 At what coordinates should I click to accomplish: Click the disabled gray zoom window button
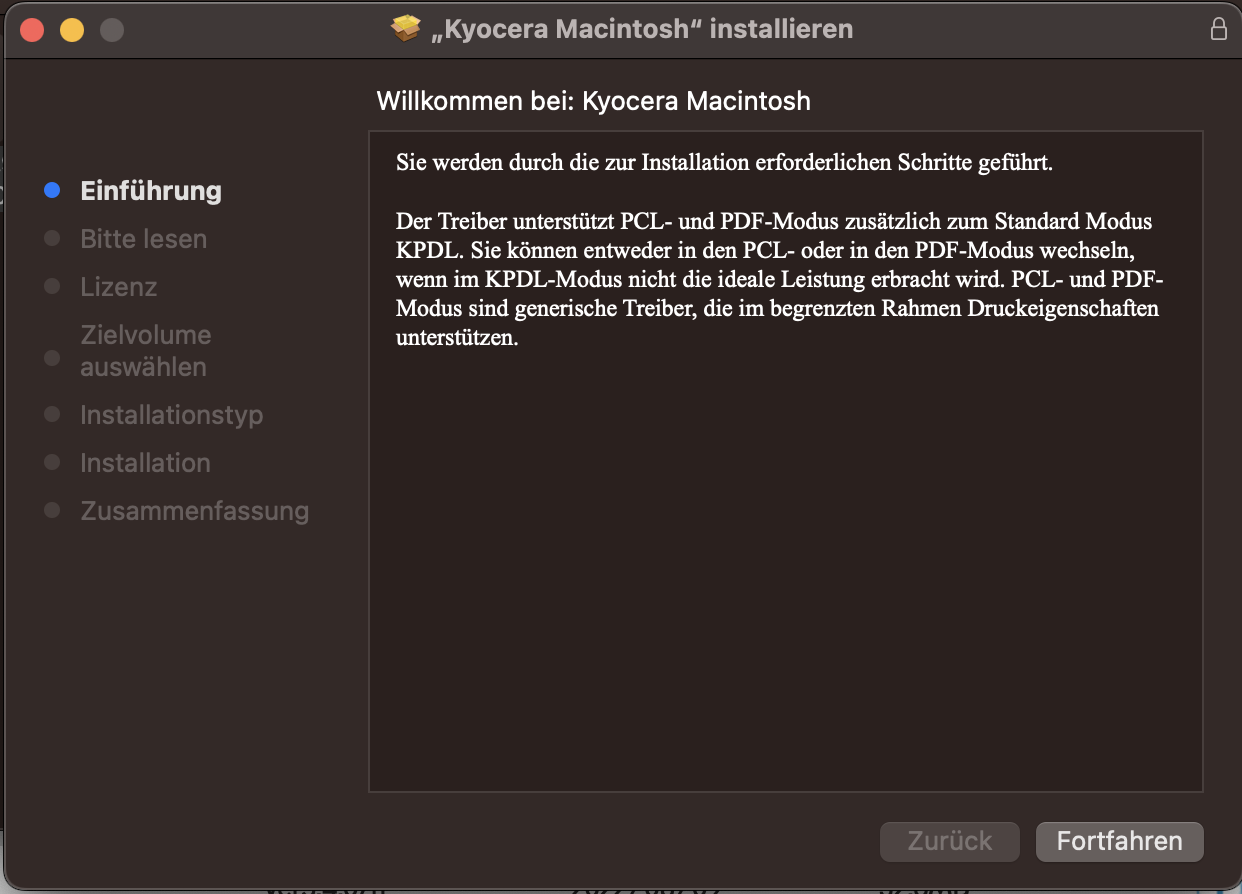click(112, 30)
